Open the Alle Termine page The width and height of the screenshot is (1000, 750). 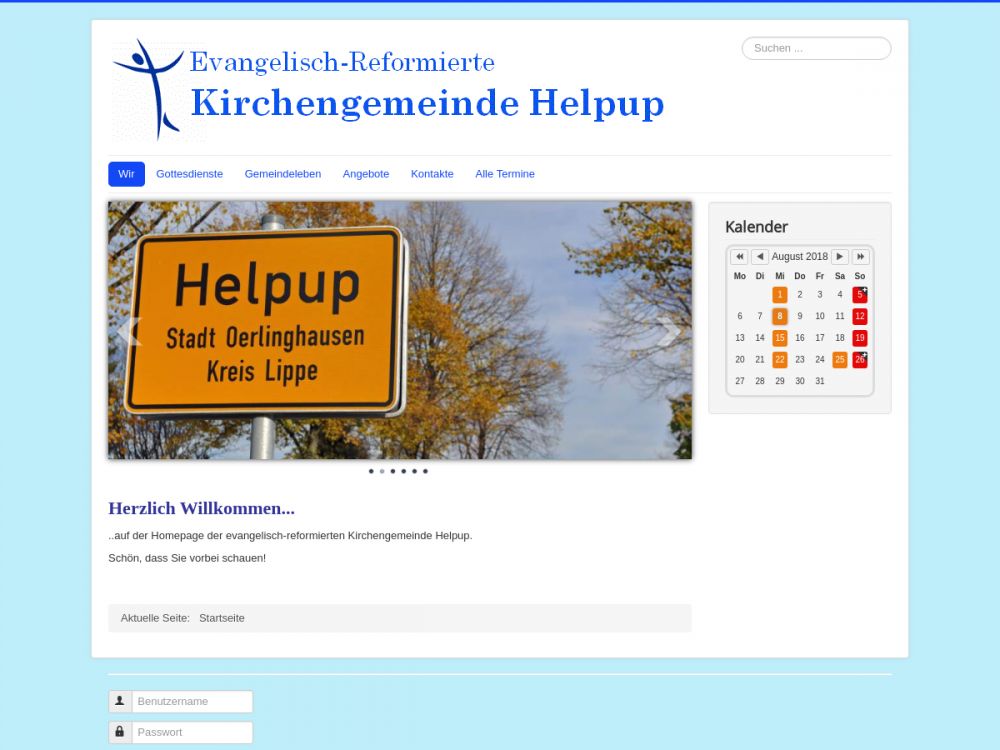[505, 174]
